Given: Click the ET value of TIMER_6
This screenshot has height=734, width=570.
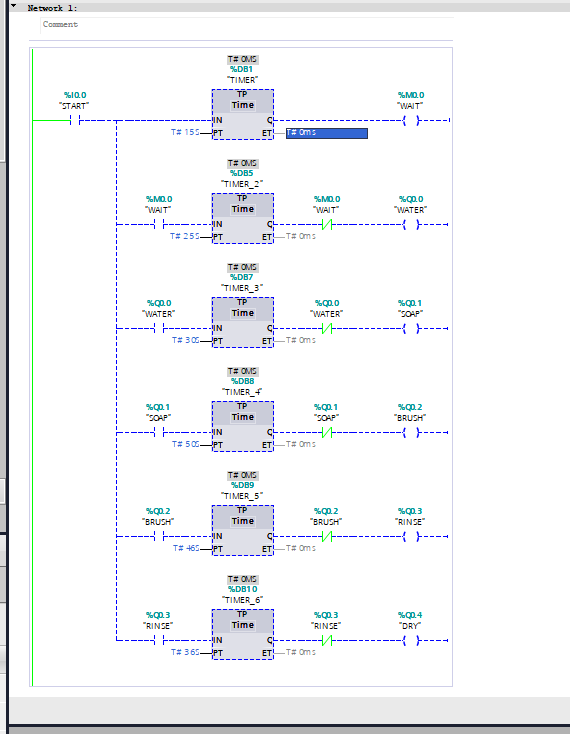Looking at the screenshot, I should pos(301,652).
